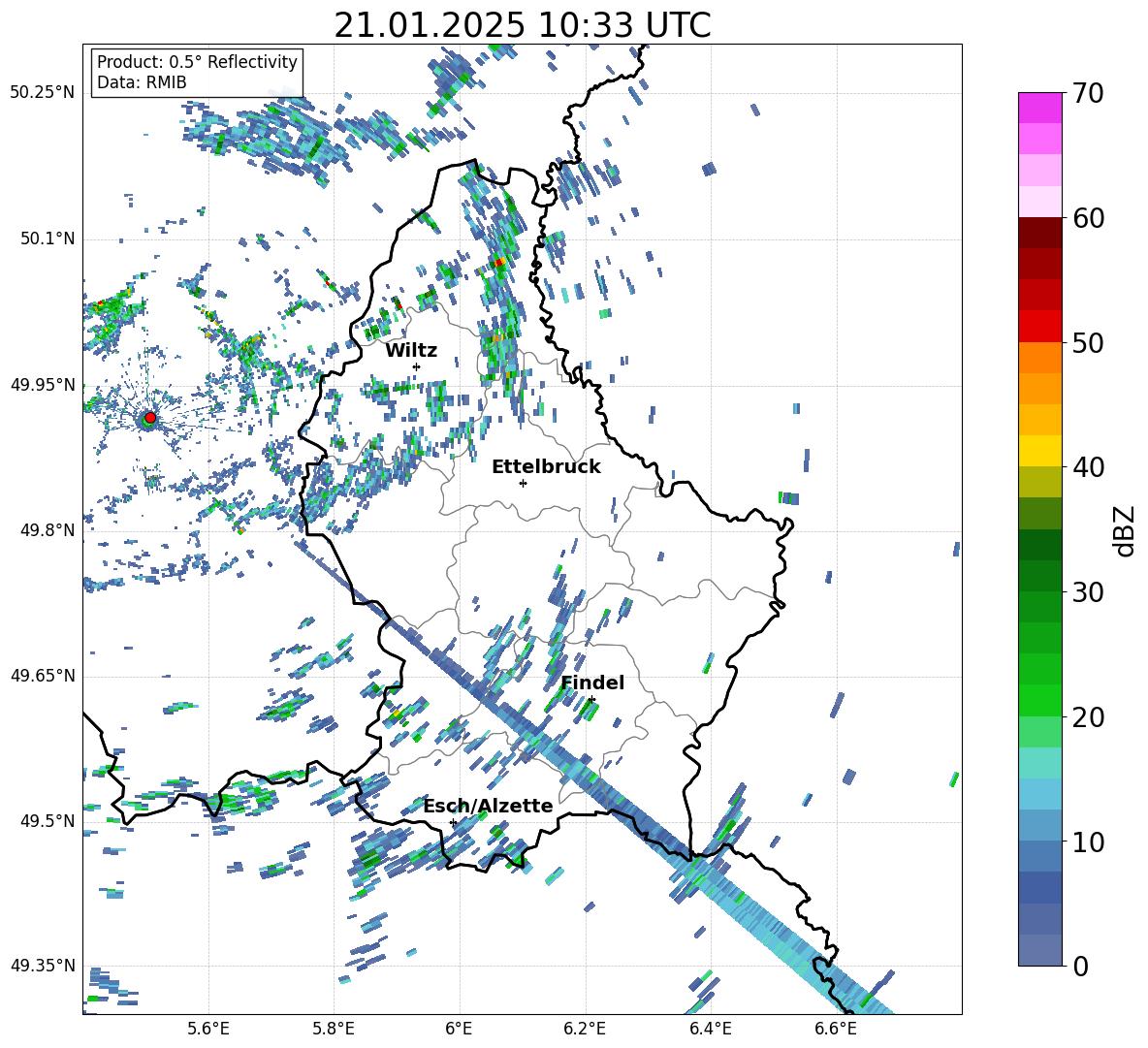Click the Esch/Alzette city label

click(x=488, y=807)
